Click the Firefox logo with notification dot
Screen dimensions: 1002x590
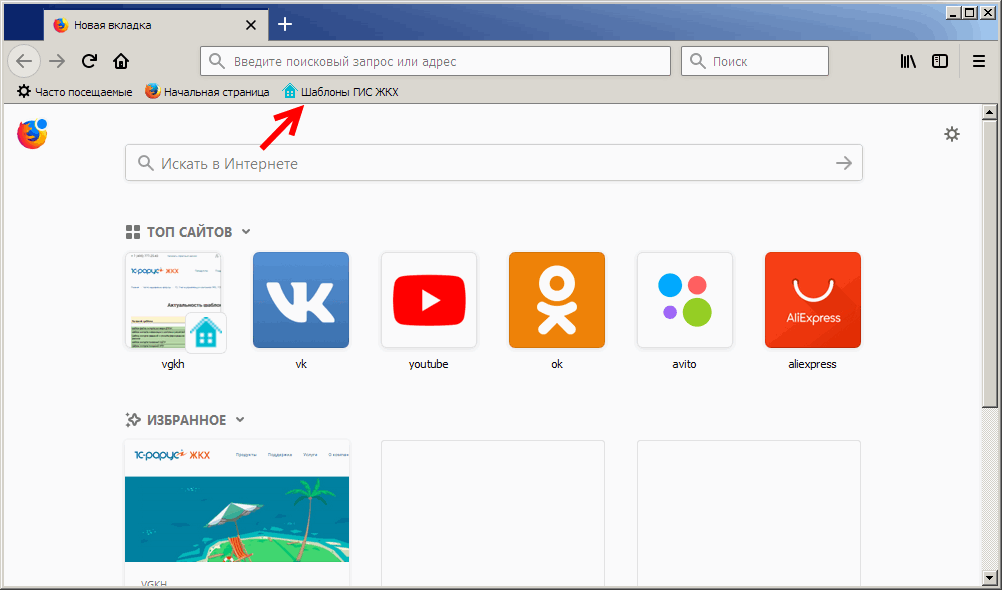pyautogui.click(x=32, y=134)
